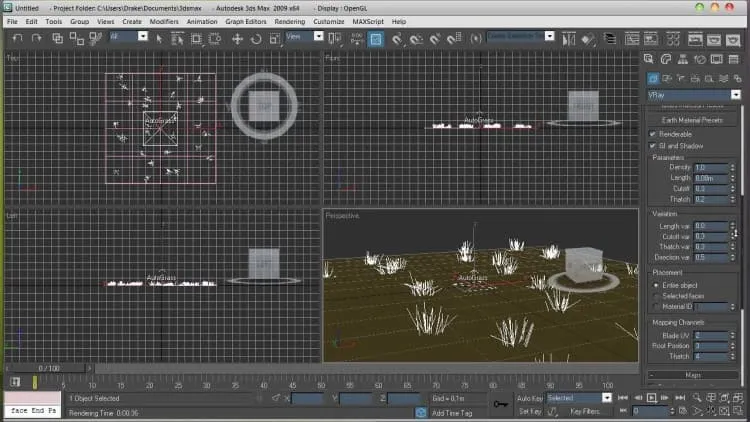Click the Play Animation button
750x422 pixels.
651,398
